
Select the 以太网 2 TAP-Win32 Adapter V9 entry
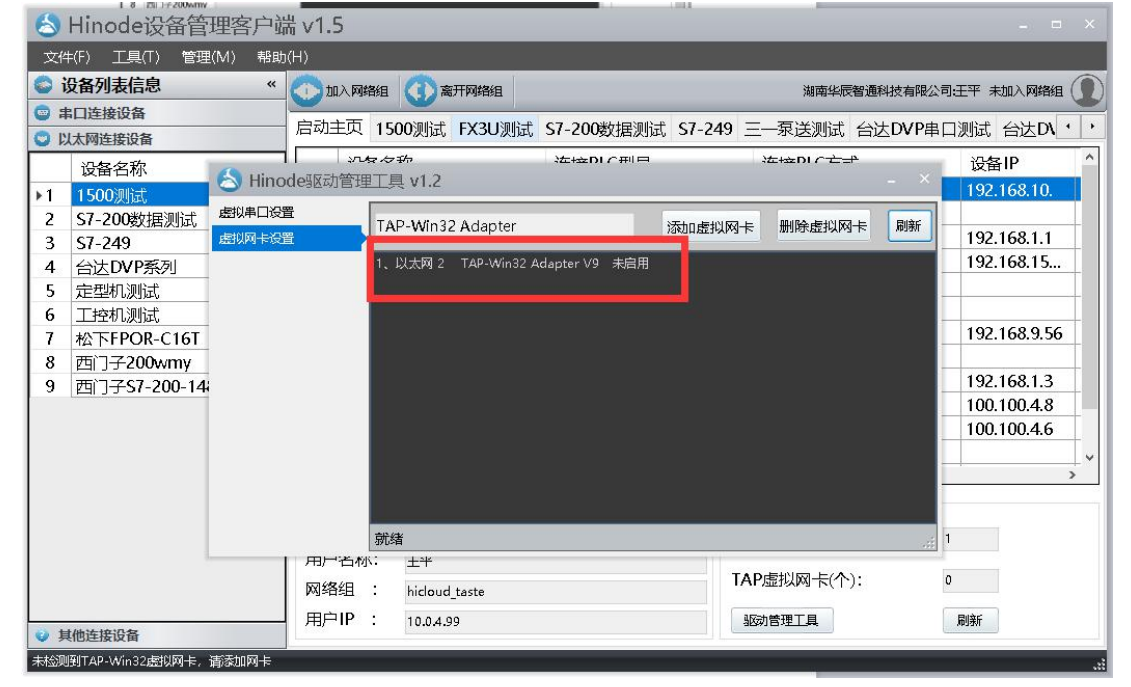pos(512,263)
